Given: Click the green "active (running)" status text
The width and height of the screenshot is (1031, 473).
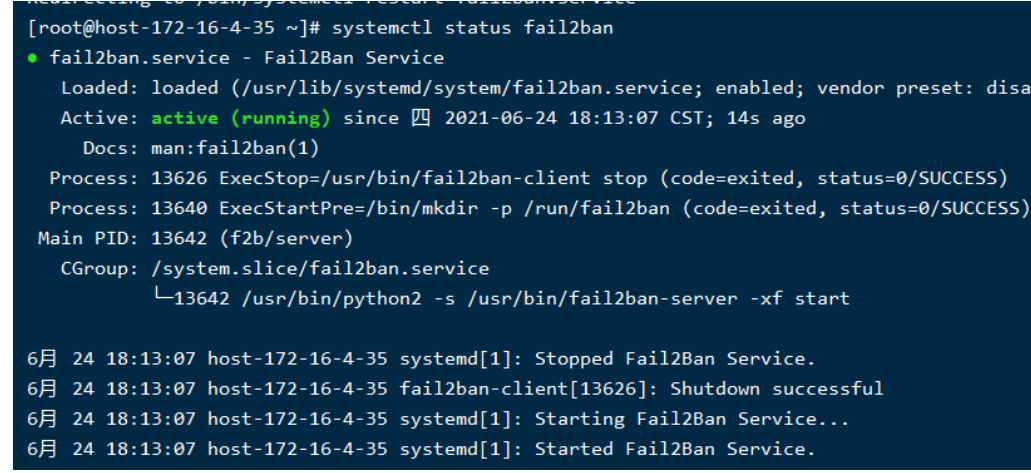Looking at the screenshot, I should (240, 118).
